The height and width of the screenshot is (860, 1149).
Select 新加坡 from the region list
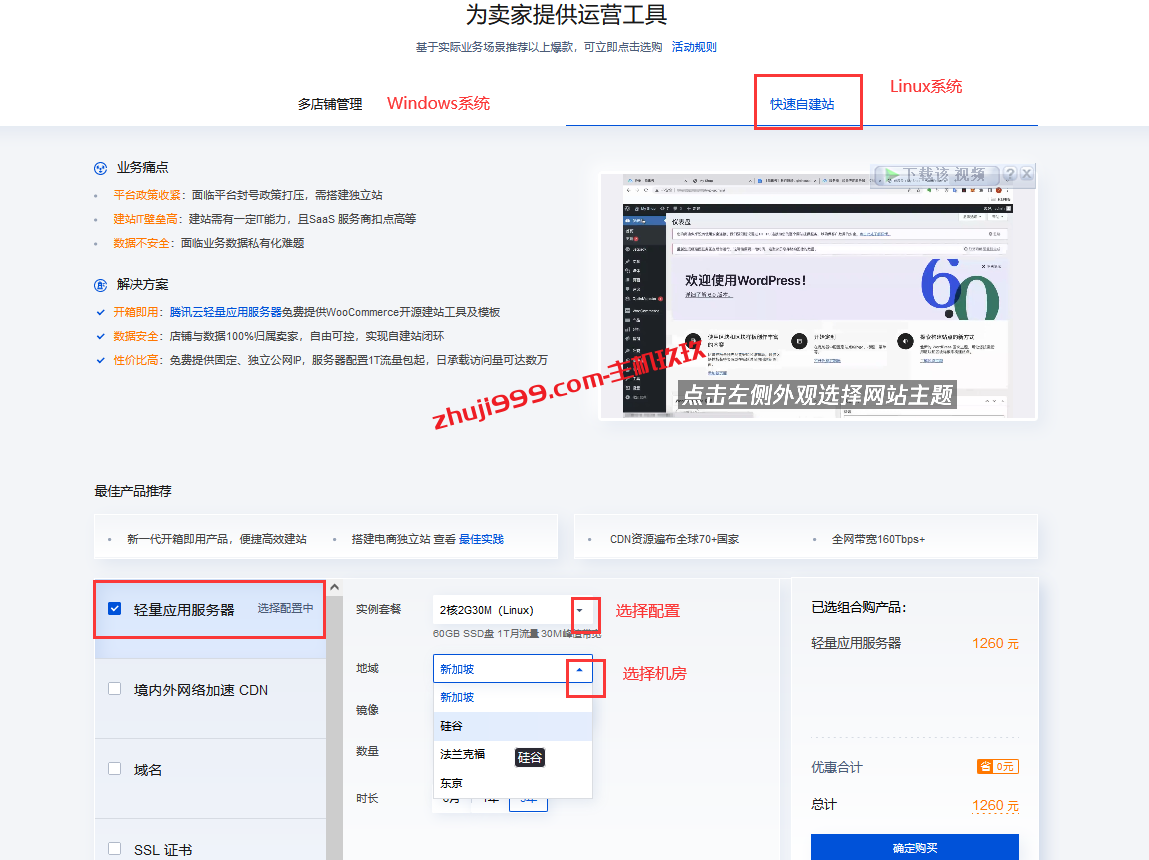pyautogui.click(x=512, y=697)
